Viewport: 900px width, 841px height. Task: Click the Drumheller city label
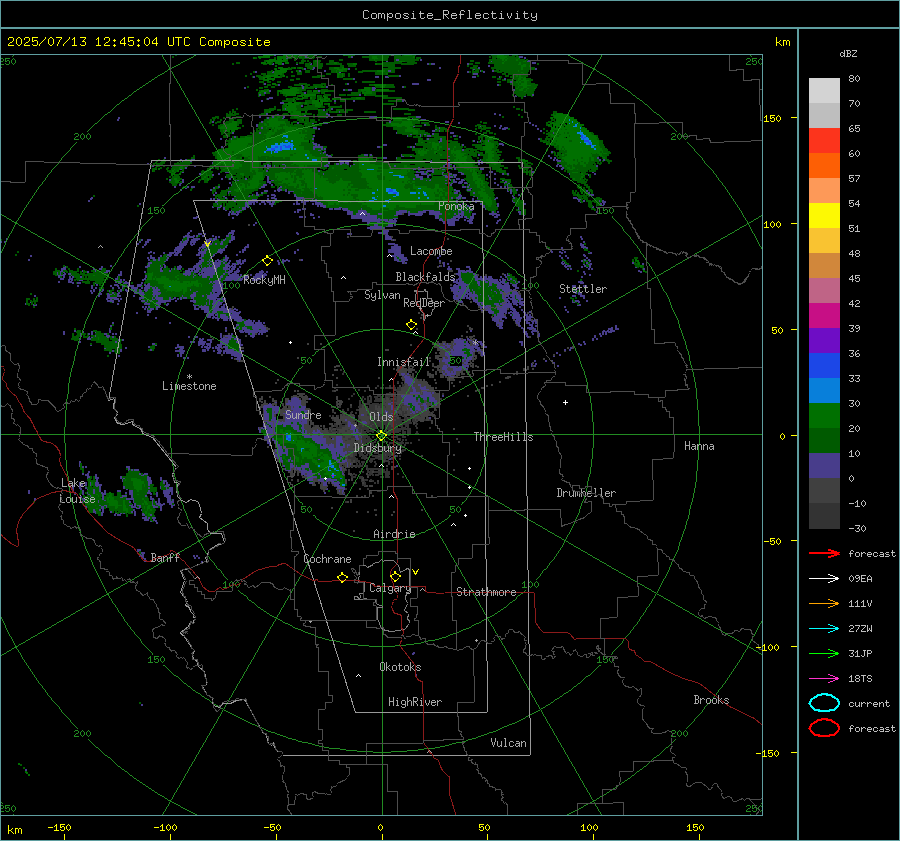pos(586,493)
